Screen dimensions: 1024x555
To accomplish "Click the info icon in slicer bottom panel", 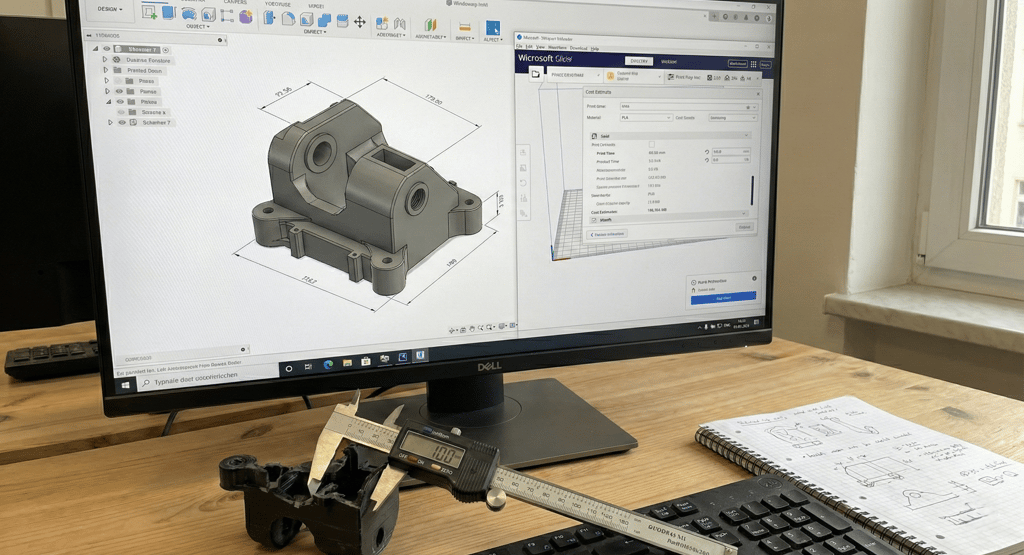I will pyautogui.click(x=754, y=278).
